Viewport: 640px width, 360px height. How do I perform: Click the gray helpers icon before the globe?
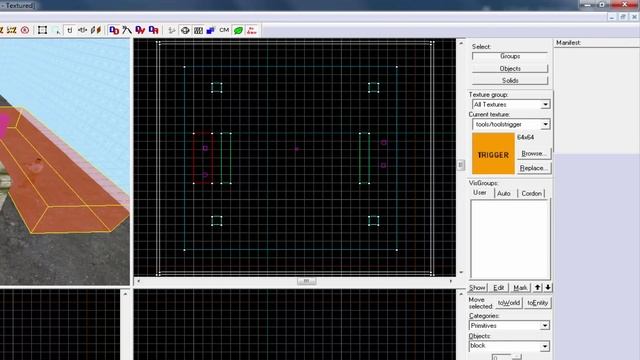(x=172, y=31)
